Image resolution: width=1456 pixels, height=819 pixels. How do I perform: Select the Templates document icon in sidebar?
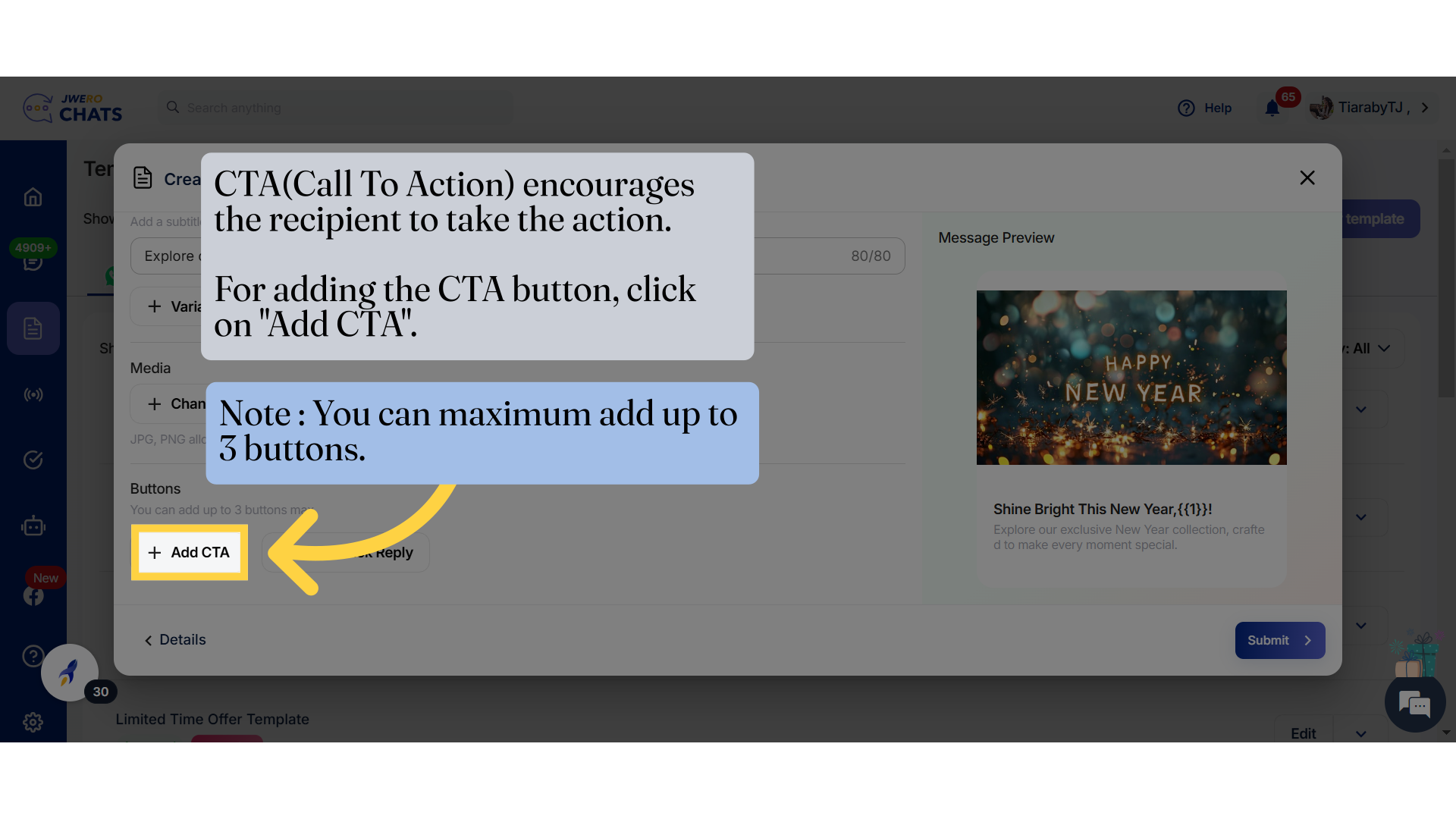pos(33,328)
